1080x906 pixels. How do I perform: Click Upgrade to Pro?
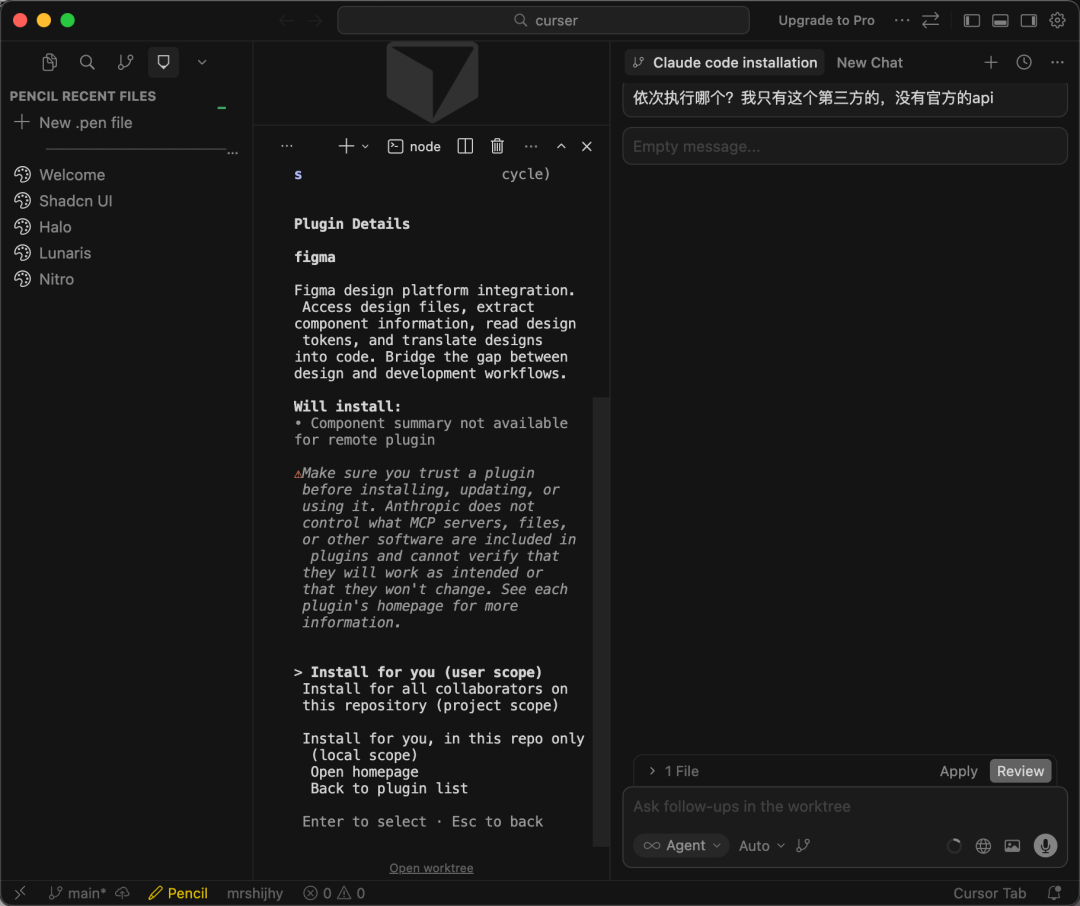[826, 20]
